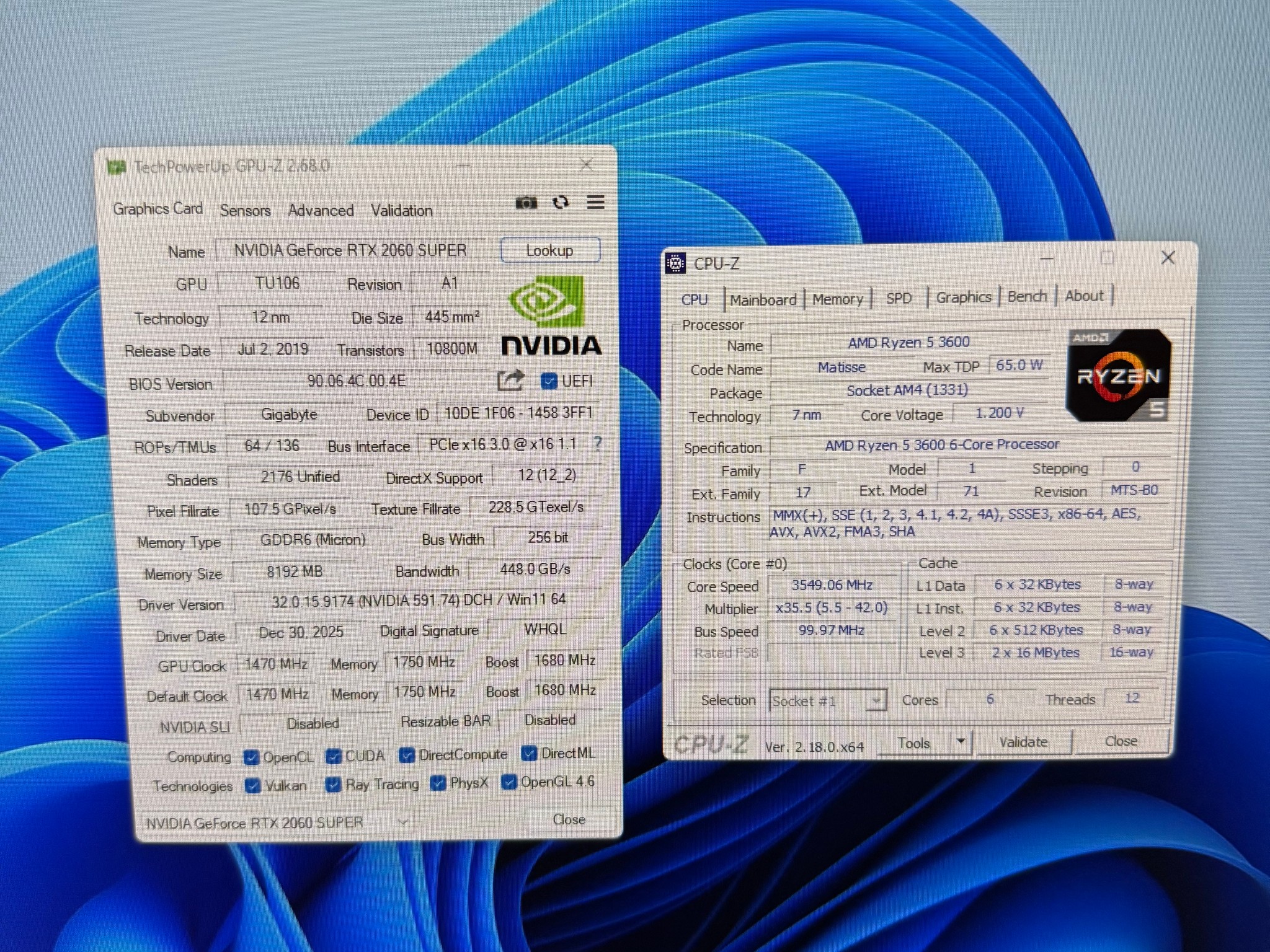Toggle the OpenGL 4.6 checkbox
Image resolution: width=1270 pixels, height=952 pixels.
pyautogui.click(x=508, y=782)
